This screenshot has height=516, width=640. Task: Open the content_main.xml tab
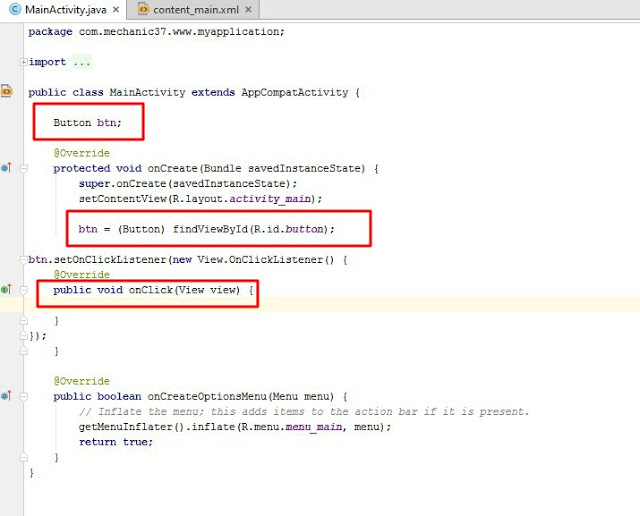[195, 9]
